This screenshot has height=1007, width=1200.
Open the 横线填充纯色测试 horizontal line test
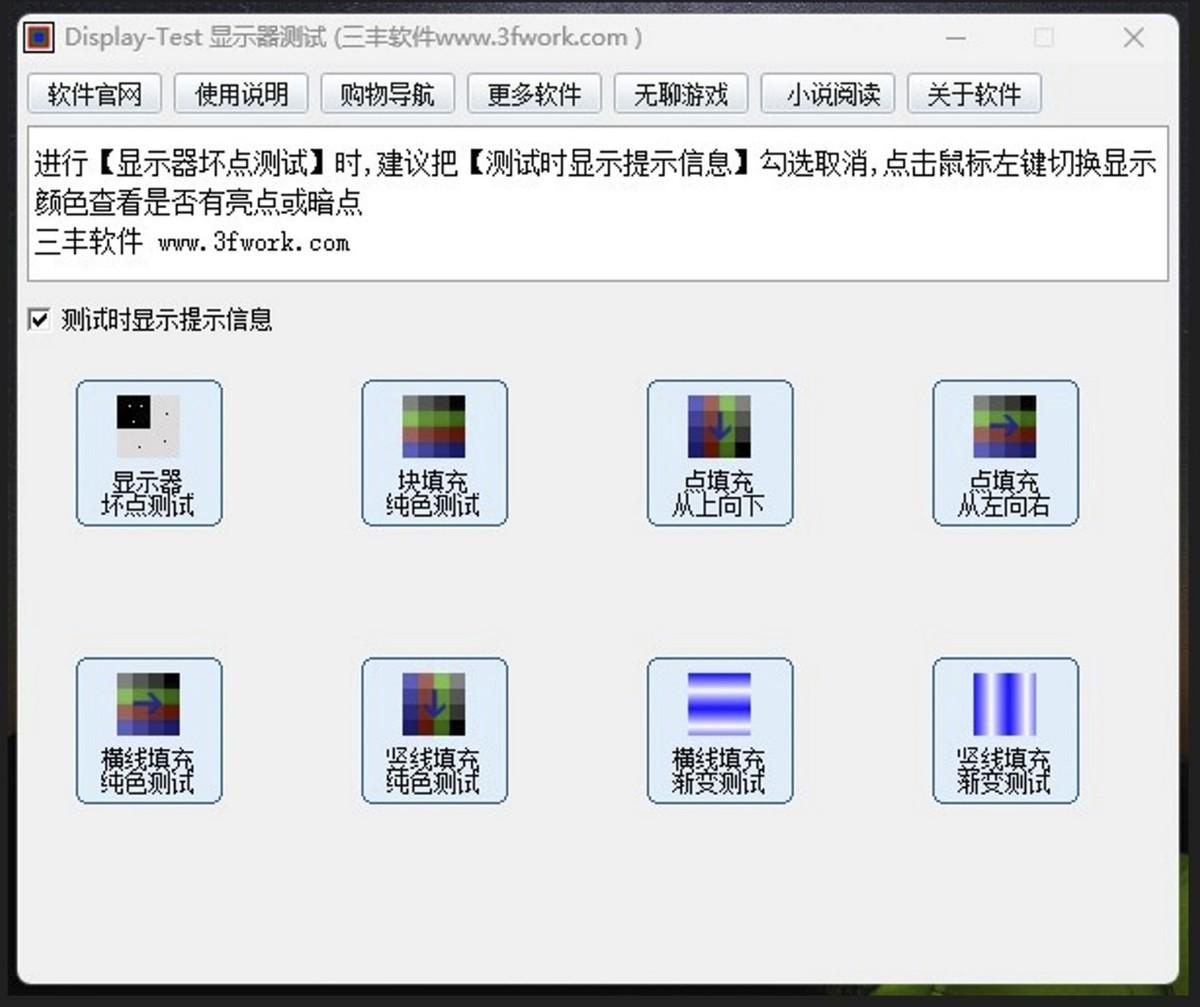pyautogui.click(x=148, y=729)
